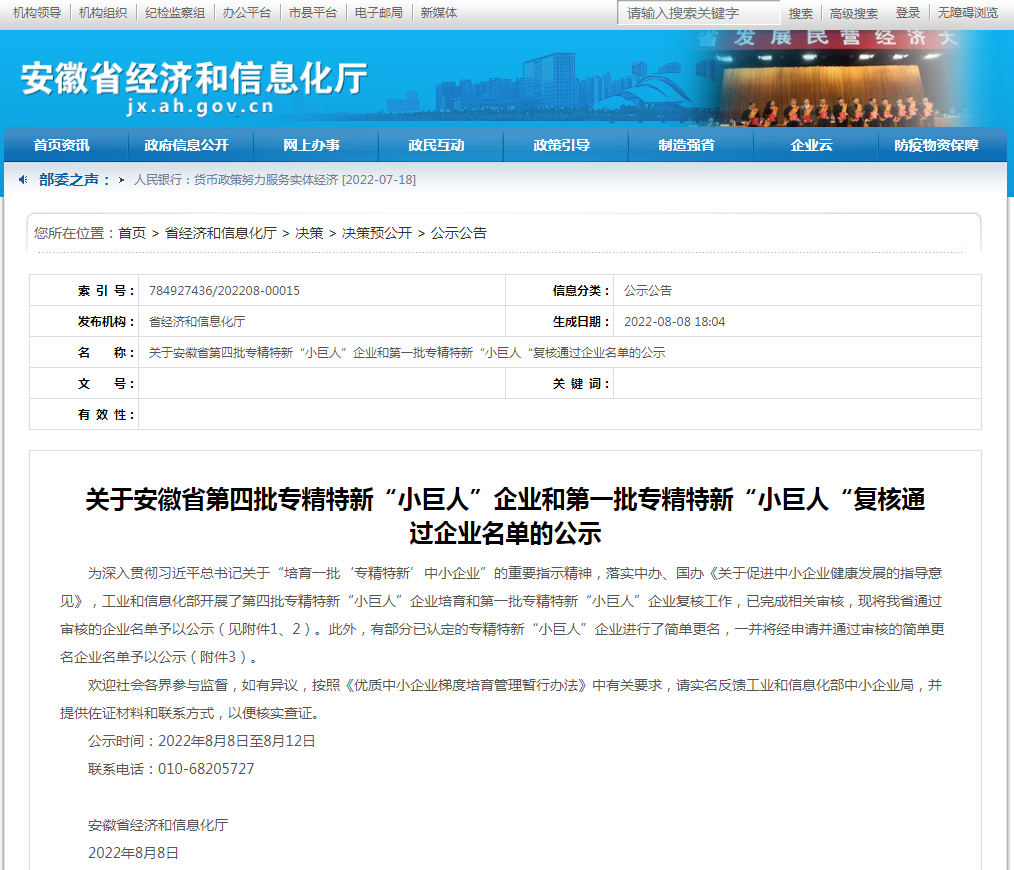Click 决策预公开 in the breadcrumb
The height and width of the screenshot is (870, 1014).
click(377, 233)
